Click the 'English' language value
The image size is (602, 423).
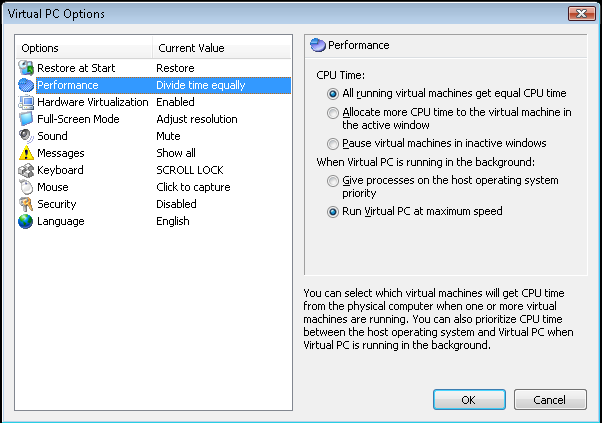coord(173,221)
